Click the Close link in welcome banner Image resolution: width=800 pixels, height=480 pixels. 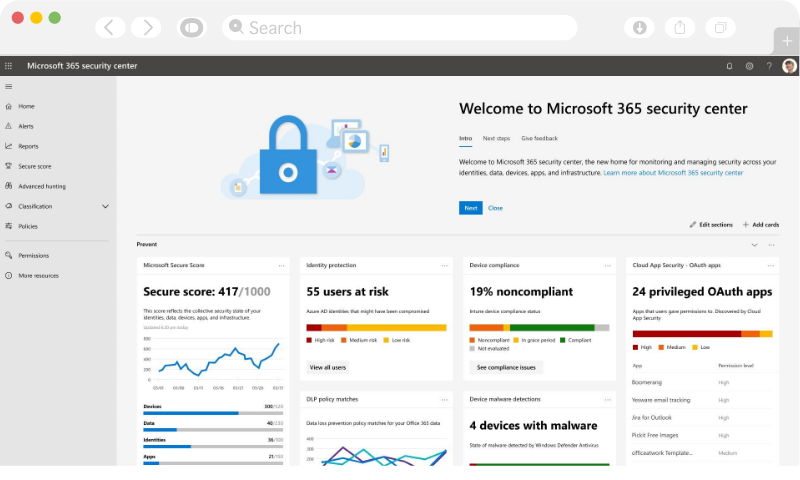point(495,208)
